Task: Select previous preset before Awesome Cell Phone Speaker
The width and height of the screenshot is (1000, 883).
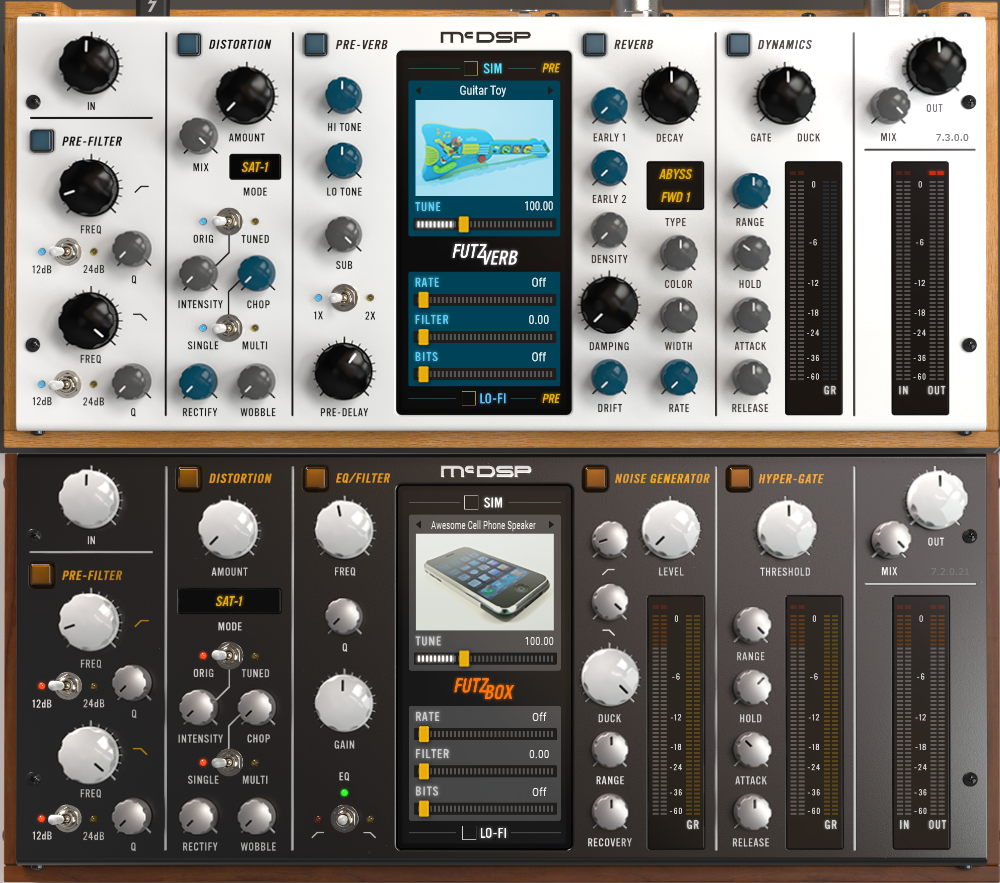Action: click(x=419, y=525)
